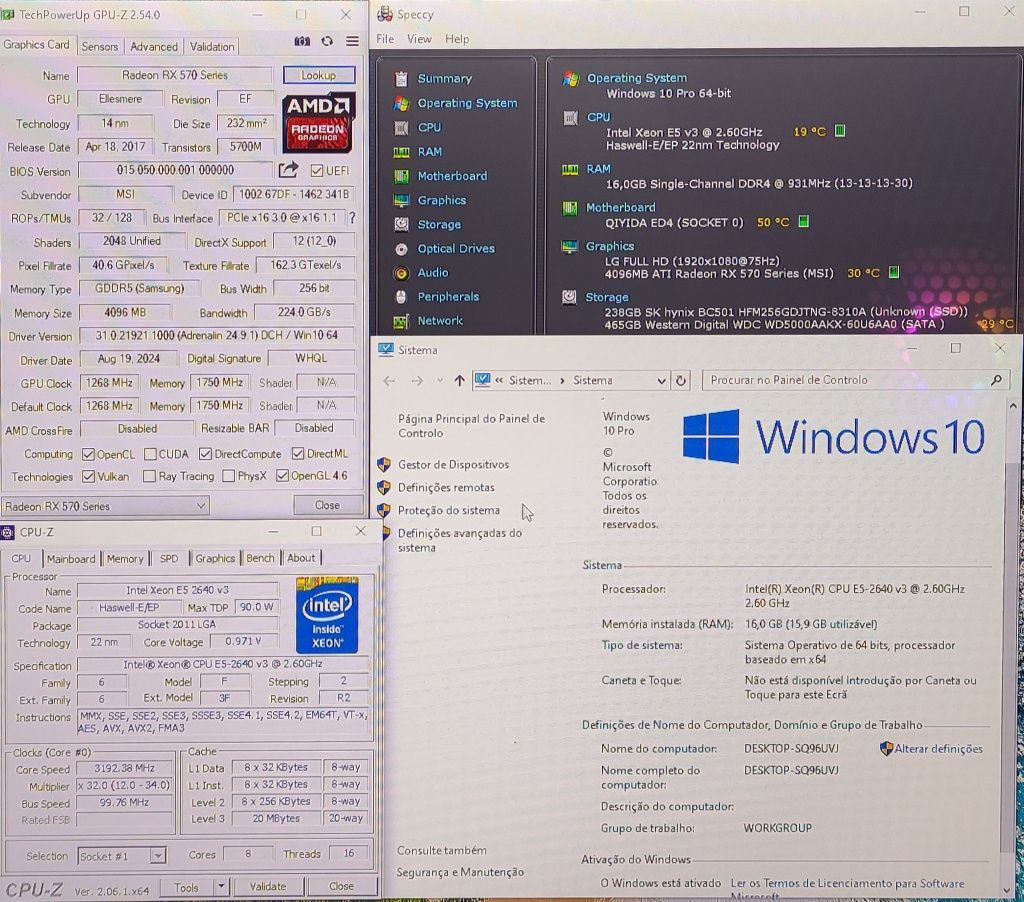Open Definições remotas link
This screenshot has width=1024, height=902.
pyautogui.click(x=446, y=487)
